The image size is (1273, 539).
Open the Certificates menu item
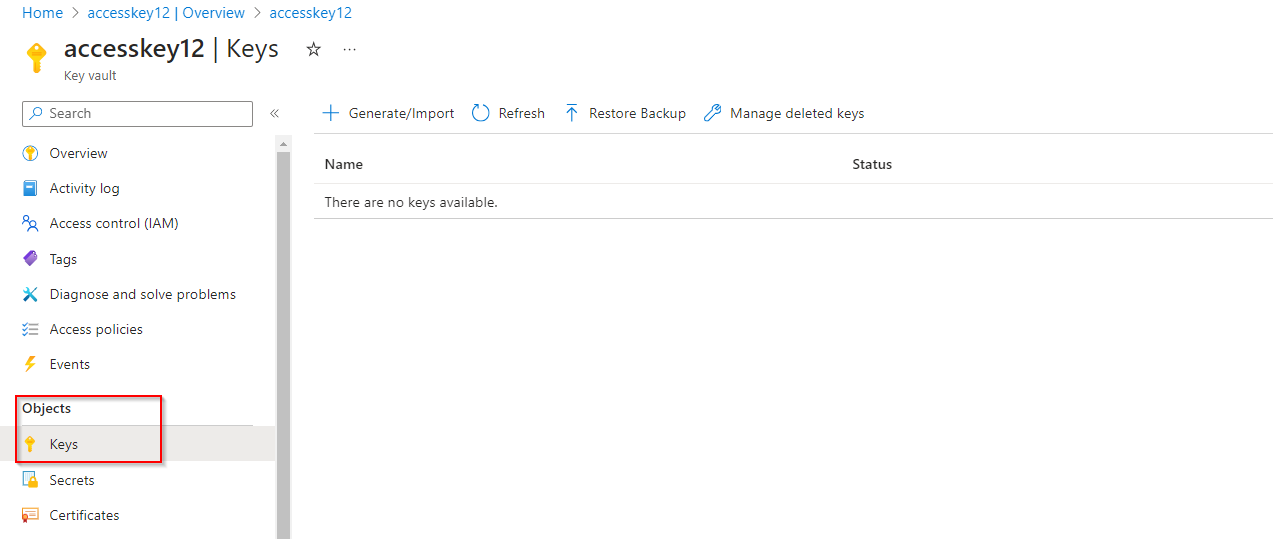[x=84, y=515]
